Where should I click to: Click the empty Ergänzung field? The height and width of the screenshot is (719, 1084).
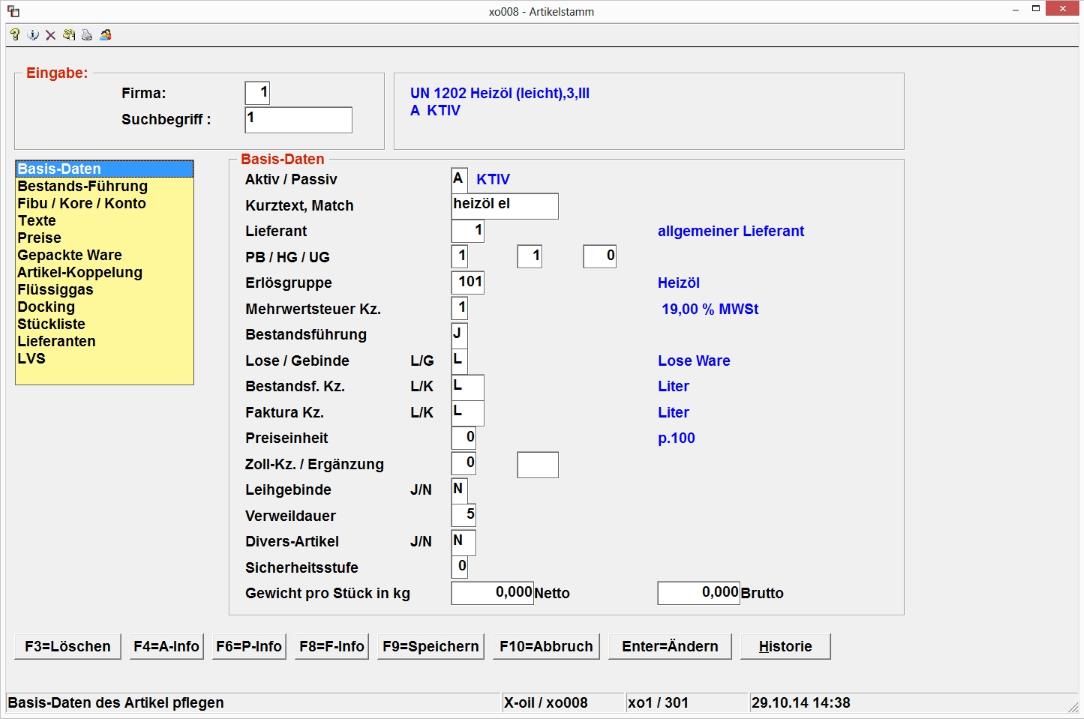point(538,465)
